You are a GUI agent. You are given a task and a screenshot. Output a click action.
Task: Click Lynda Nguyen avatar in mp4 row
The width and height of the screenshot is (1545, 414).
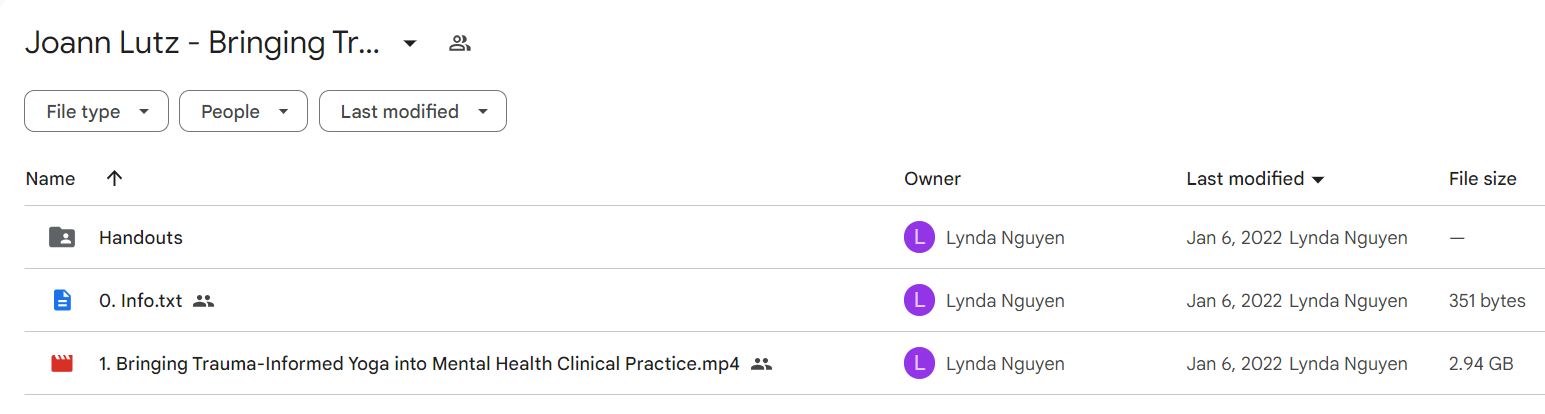(919, 364)
